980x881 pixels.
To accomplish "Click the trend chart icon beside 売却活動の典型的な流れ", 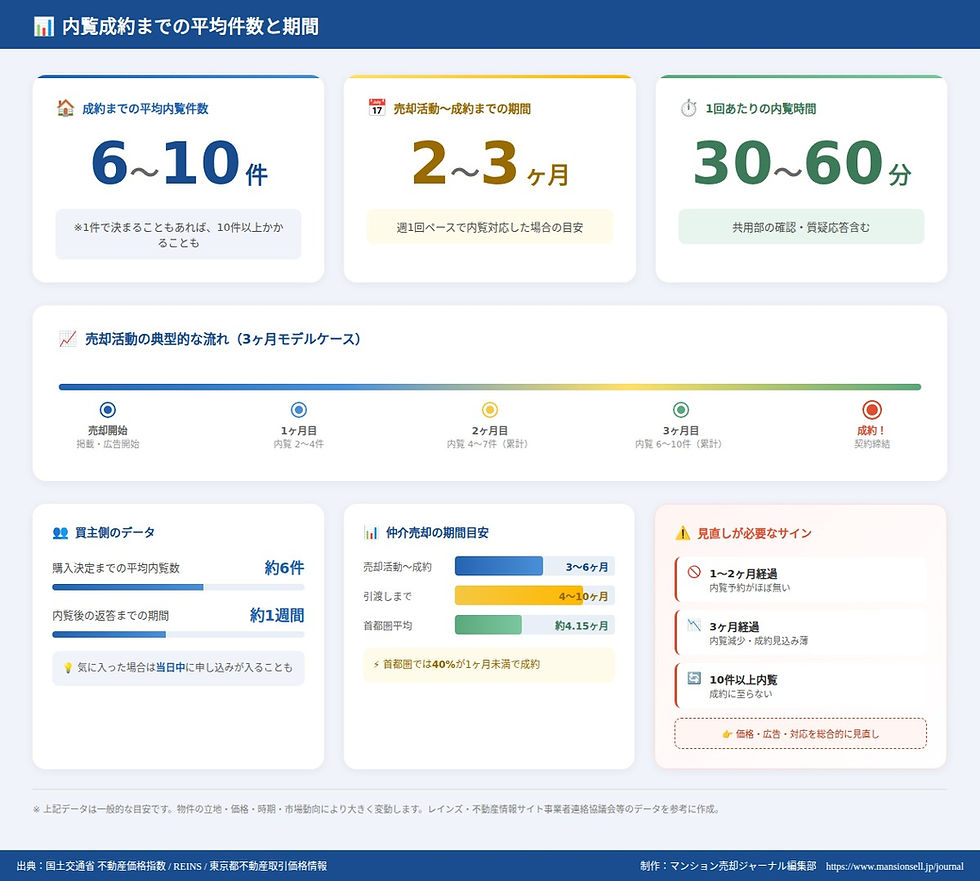I will click(x=68, y=339).
